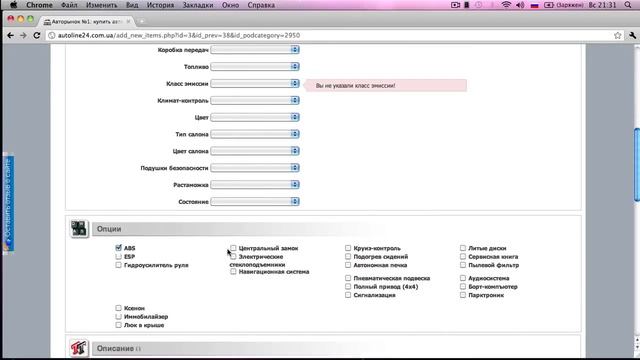Open the Wi-Fi status menu
Screen dimensions: 640x360
tap(506, 5)
